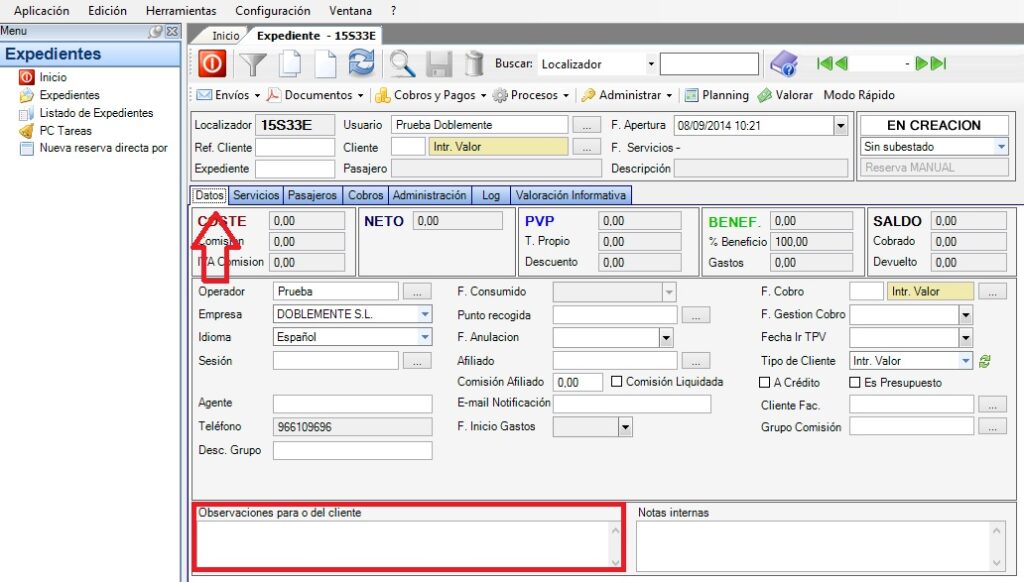Click the magnifying glass search icon
This screenshot has height=582, width=1024.
(x=402, y=64)
